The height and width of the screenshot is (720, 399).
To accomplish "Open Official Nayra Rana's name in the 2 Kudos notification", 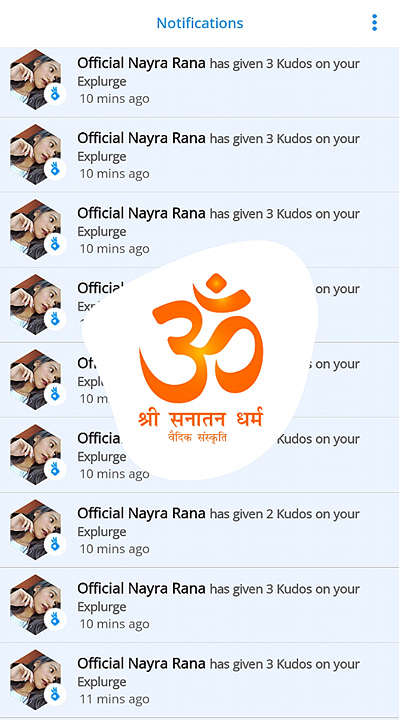I will [x=141, y=513].
